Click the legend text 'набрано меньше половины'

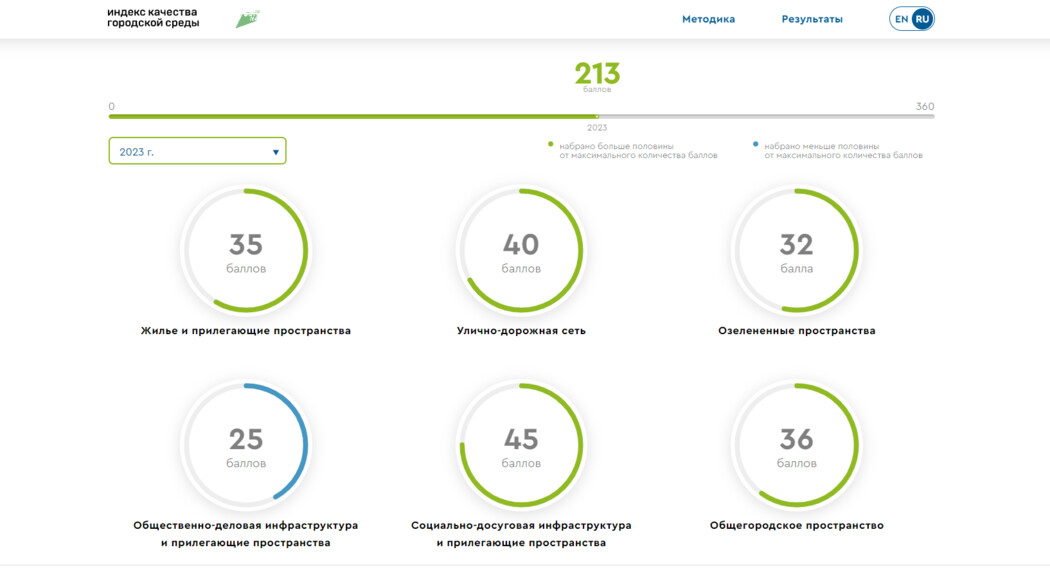(x=843, y=151)
